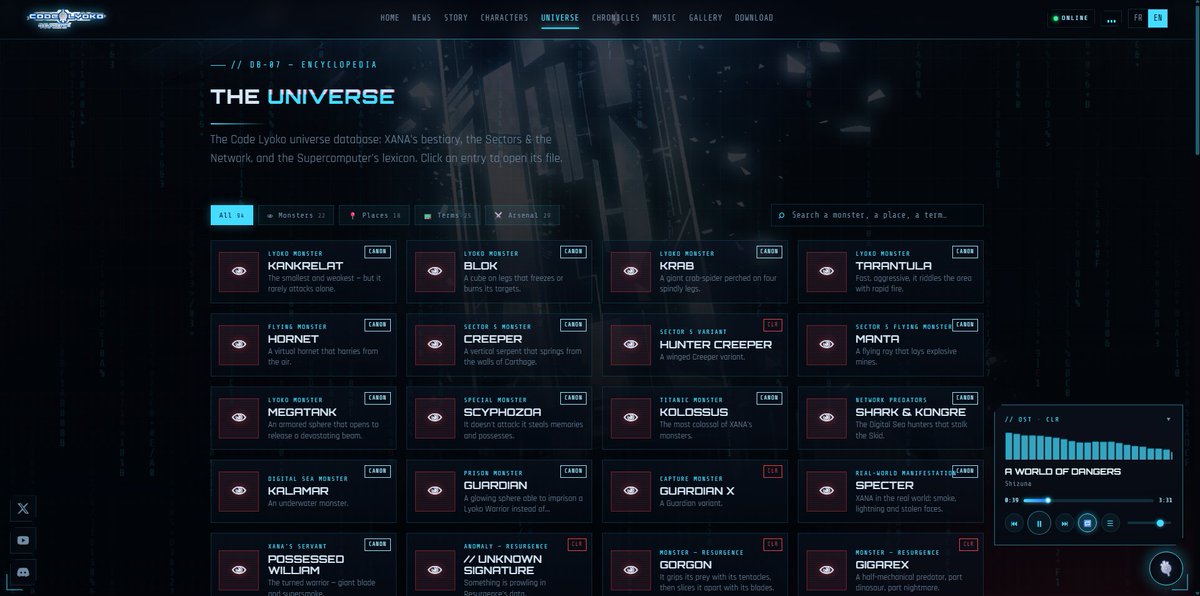Image resolution: width=1200 pixels, height=596 pixels.
Task: Click the eye icon on Kalamar card
Action: [239, 490]
